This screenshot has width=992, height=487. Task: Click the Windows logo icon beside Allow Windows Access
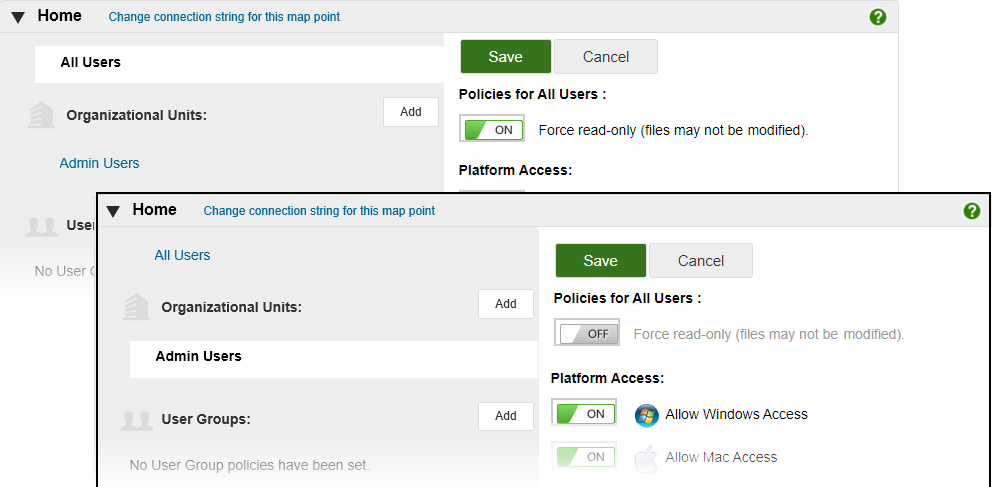[x=646, y=415]
